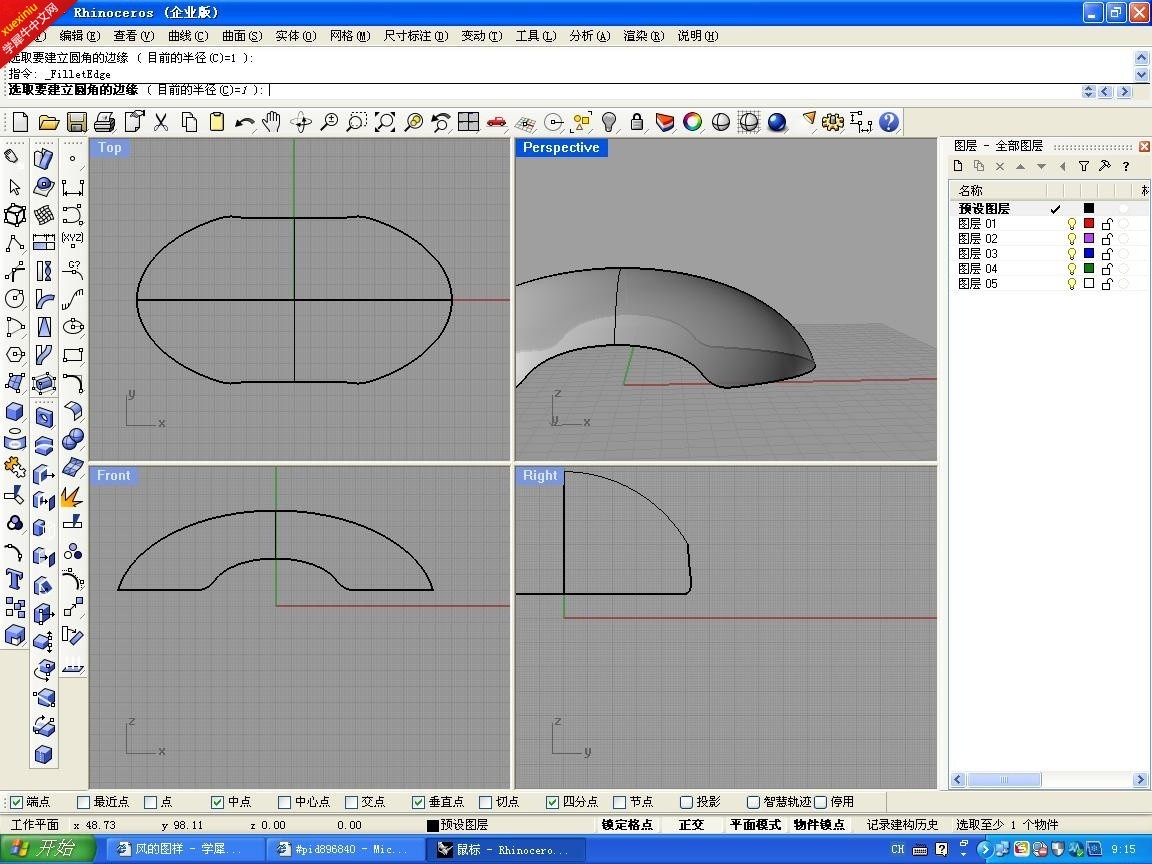The image size is (1152, 864).
Task: Click the blue render sphere icon
Action: click(777, 122)
